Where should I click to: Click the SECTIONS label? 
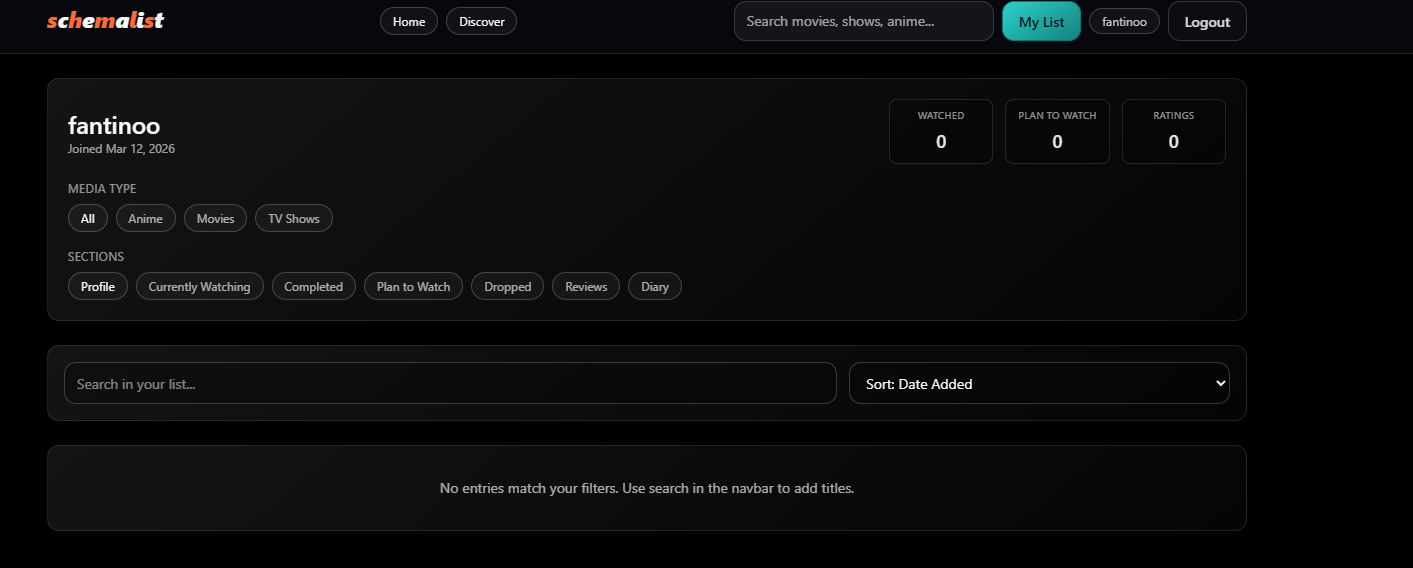[96, 257]
